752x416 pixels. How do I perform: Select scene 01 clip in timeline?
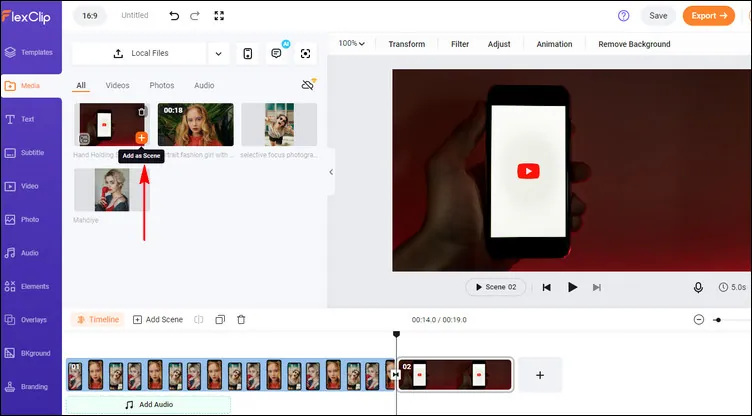click(x=230, y=375)
